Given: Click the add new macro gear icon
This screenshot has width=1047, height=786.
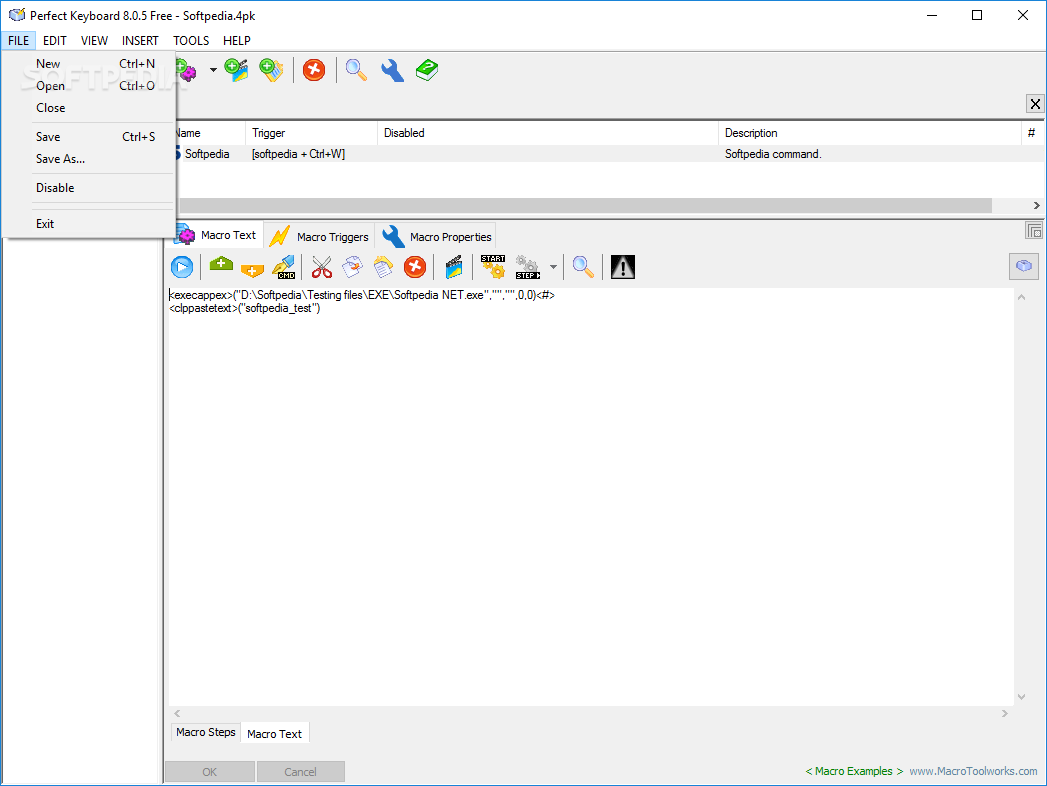Looking at the screenshot, I should [x=186, y=69].
